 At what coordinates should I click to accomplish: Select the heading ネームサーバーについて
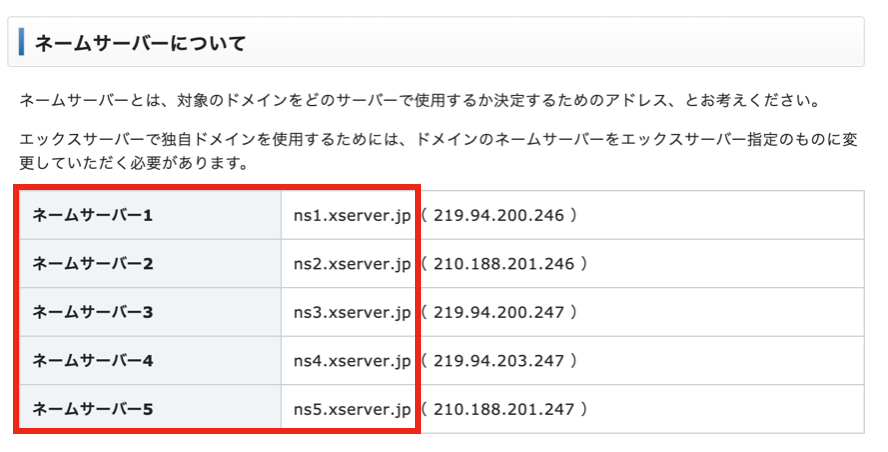140,43
